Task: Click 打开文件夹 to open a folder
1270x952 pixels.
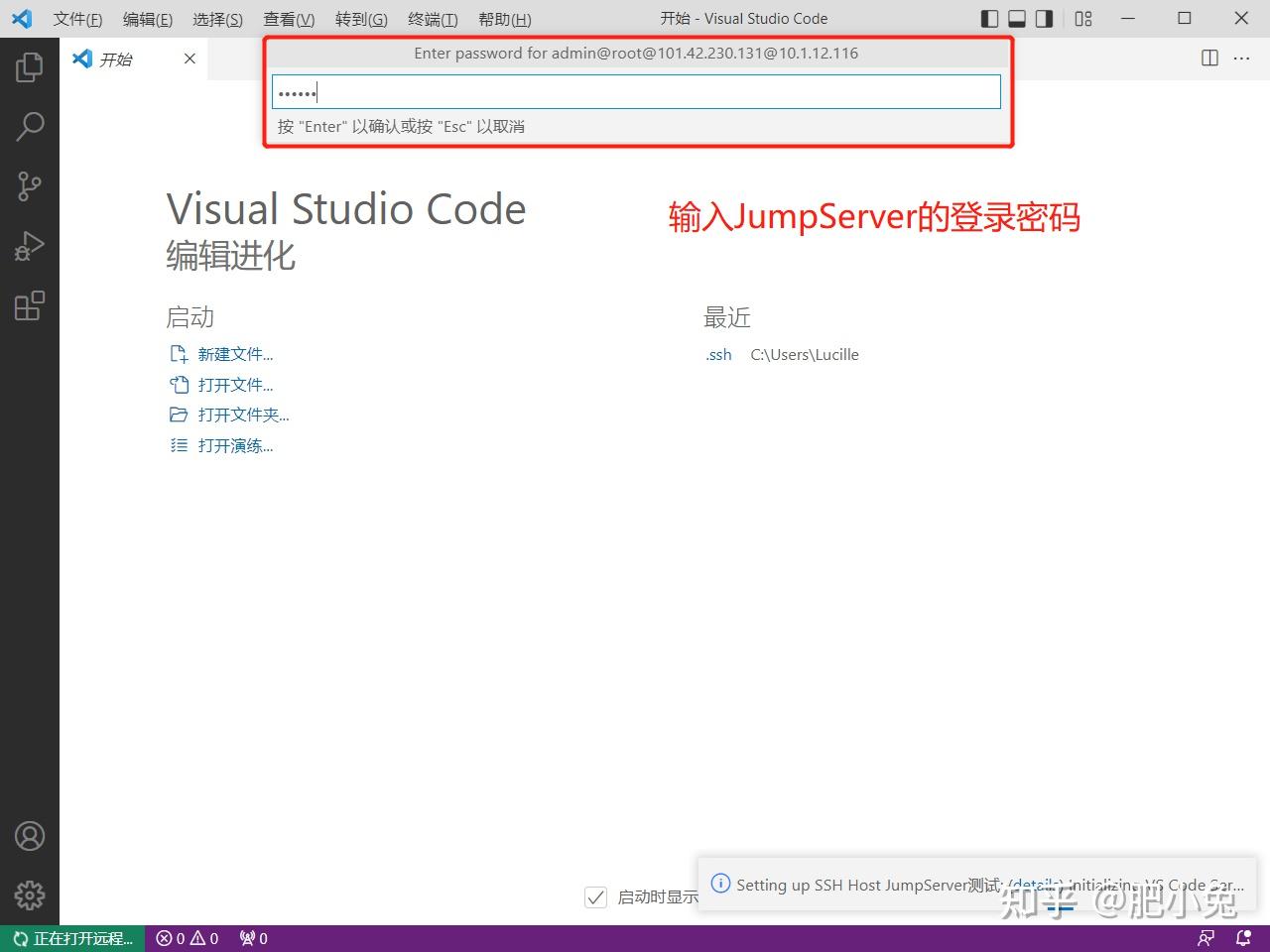Action: pos(243,415)
